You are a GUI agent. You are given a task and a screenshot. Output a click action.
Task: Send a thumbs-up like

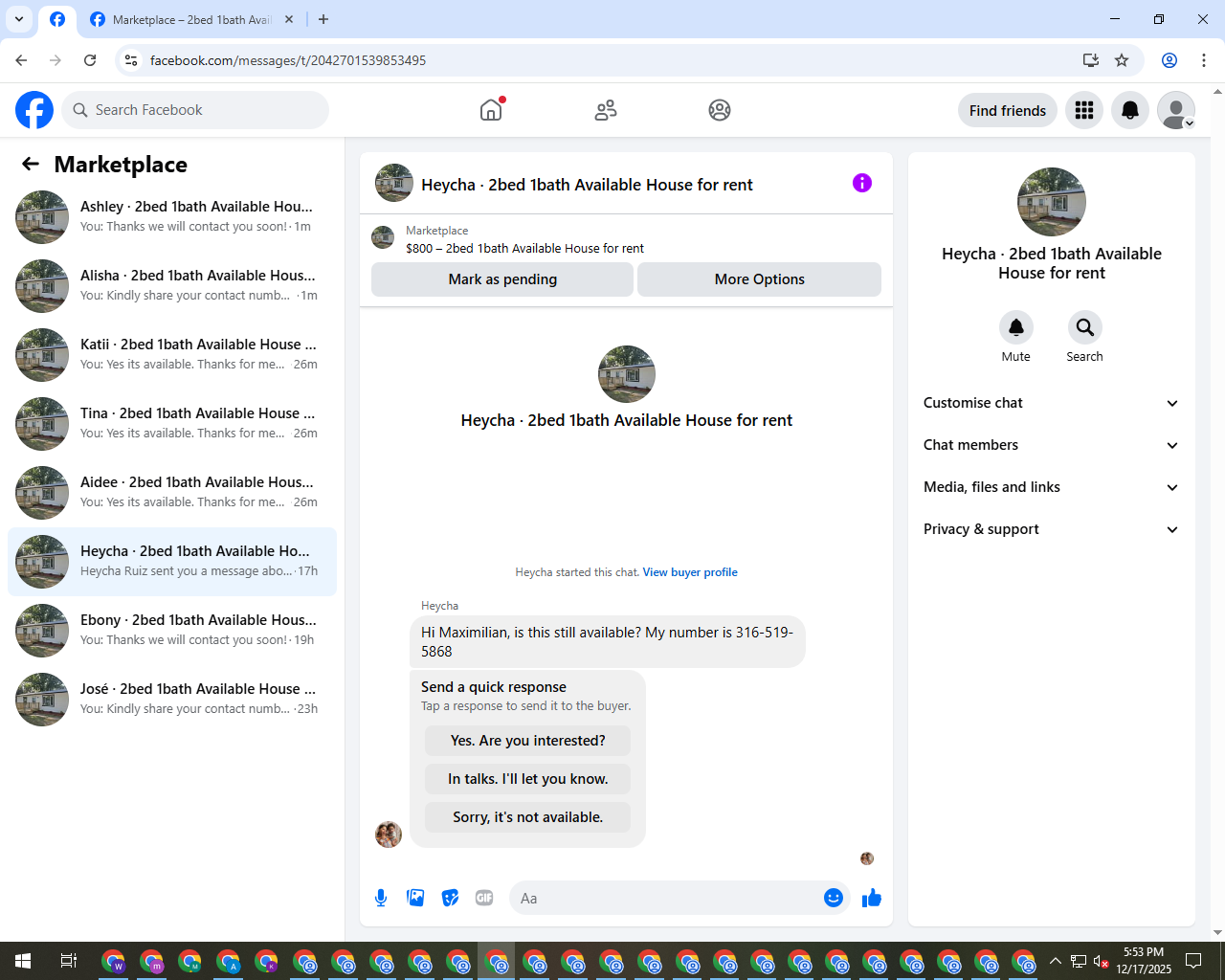tap(872, 898)
